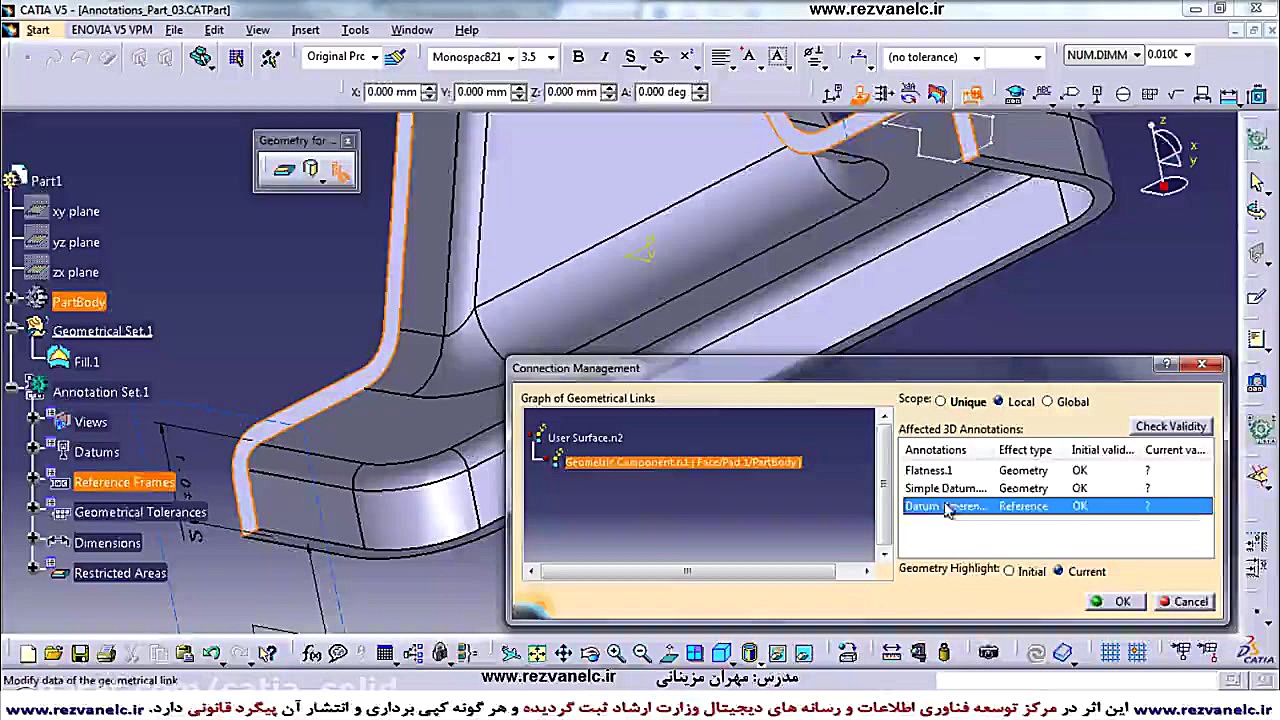Open the Start menu

tap(38, 30)
